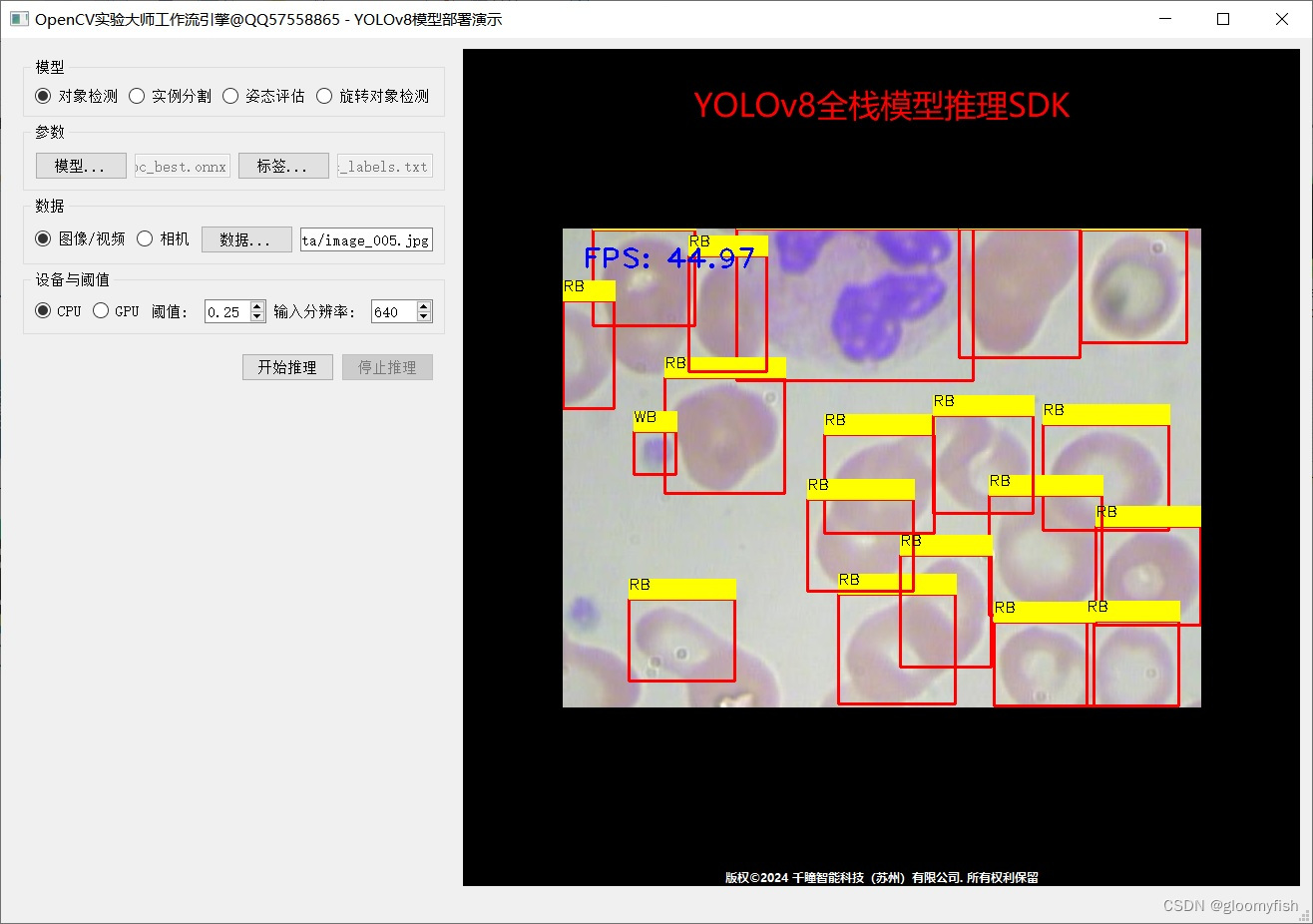1313x924 pixels.
Task: Click the labels field showing _labels.txt
Action: 383,166
